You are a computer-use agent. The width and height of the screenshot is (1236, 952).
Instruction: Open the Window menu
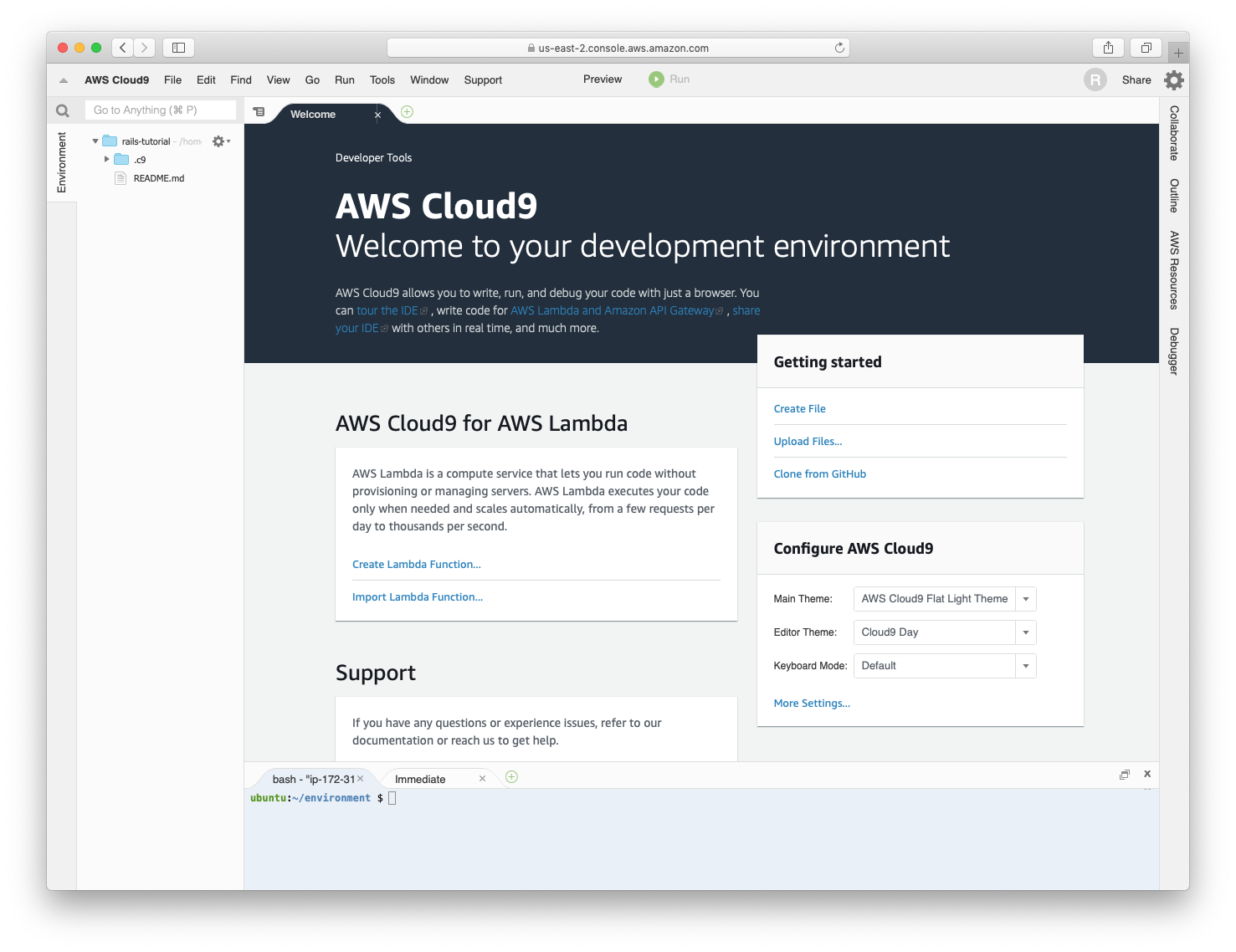point(429,80)
